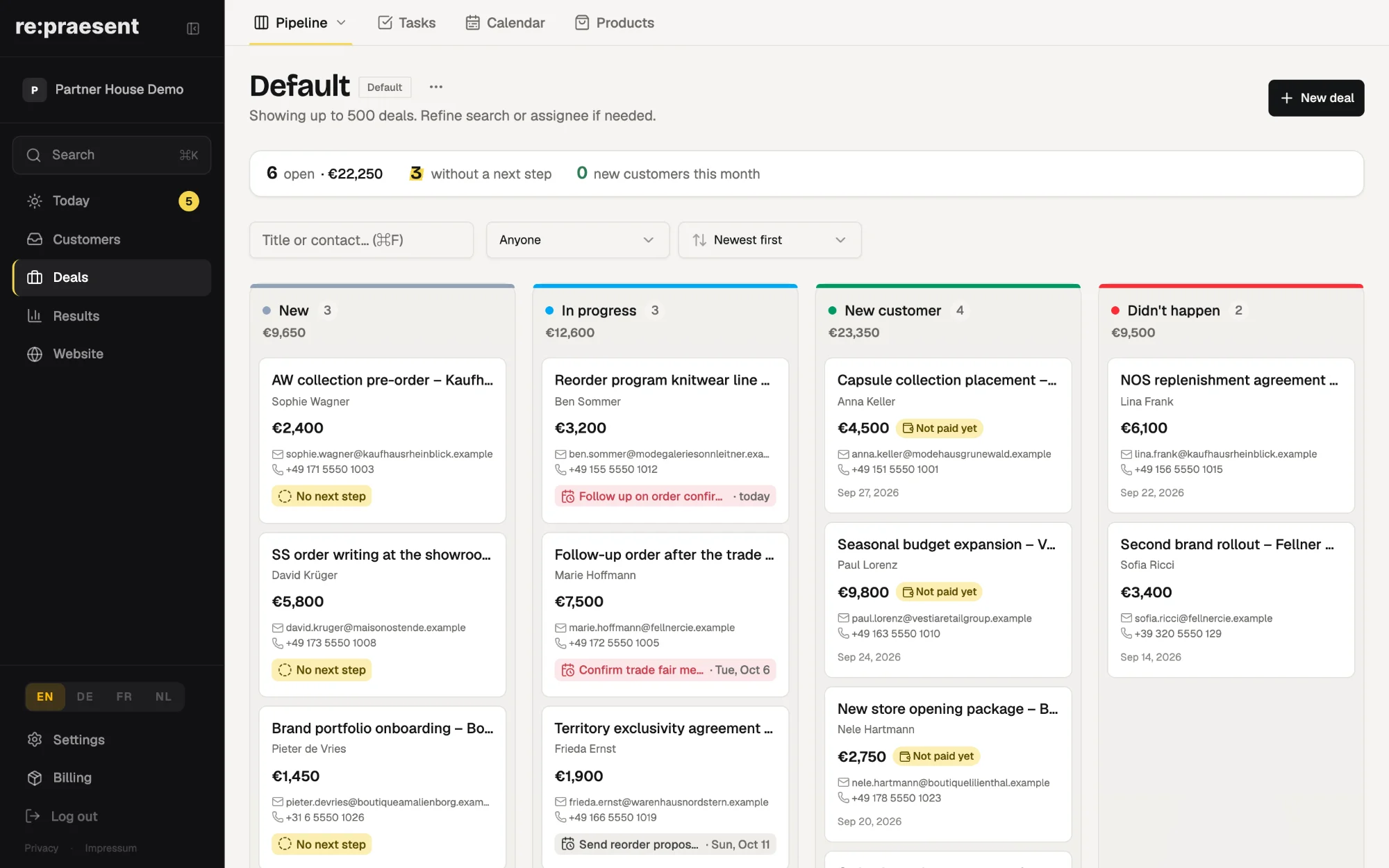Open the NOS replenishment agreement deal card
This screenshot has width=1389, height=868.
1231,435
